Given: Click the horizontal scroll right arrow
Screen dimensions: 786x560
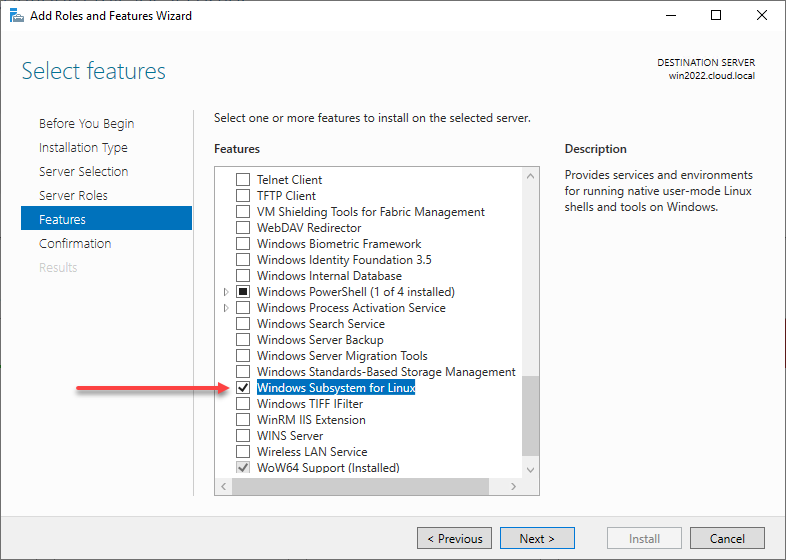Looking at the screenshot, I should (513, 486).
